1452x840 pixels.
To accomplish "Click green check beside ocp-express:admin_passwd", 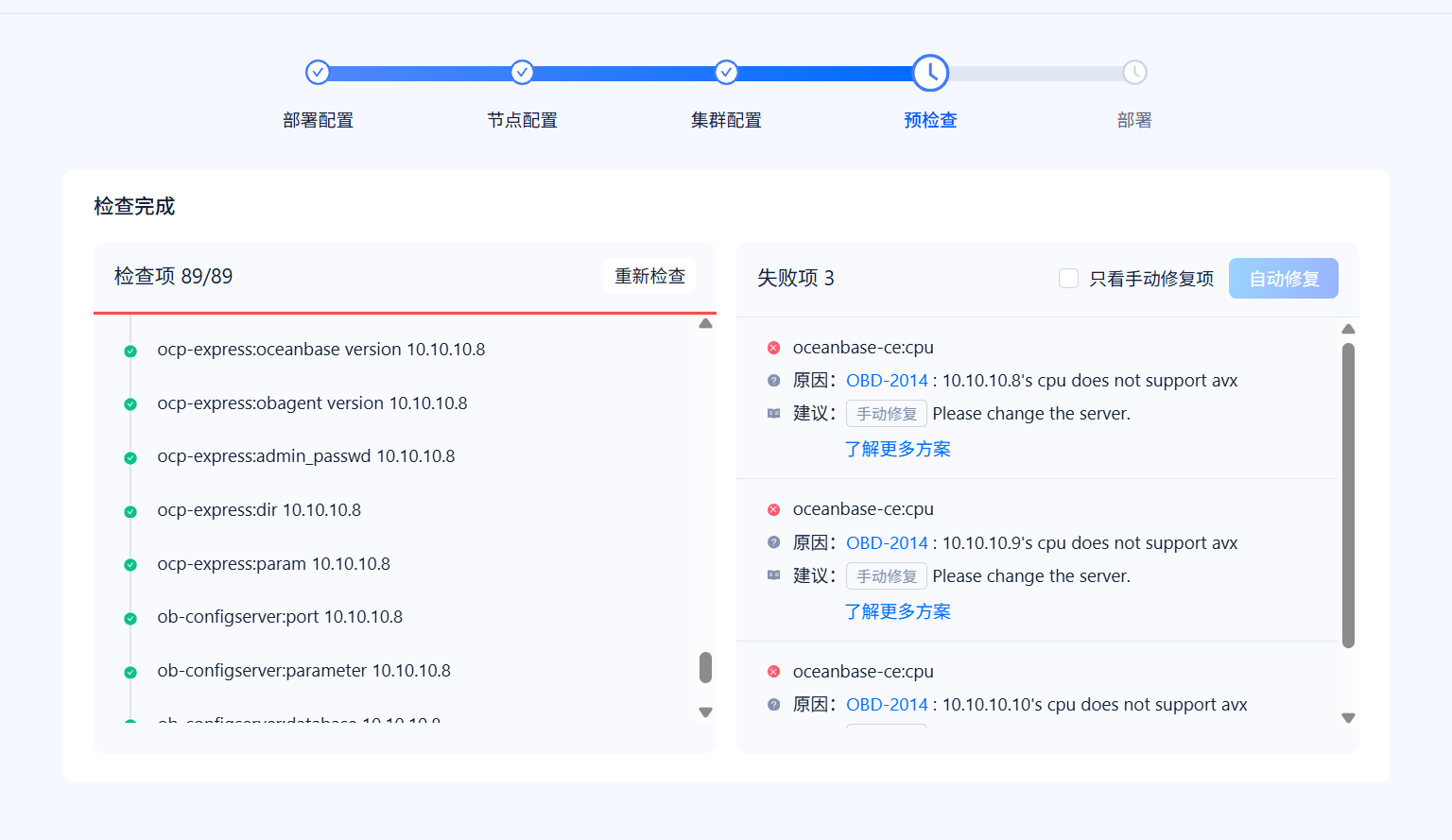I will coord(130,458).
